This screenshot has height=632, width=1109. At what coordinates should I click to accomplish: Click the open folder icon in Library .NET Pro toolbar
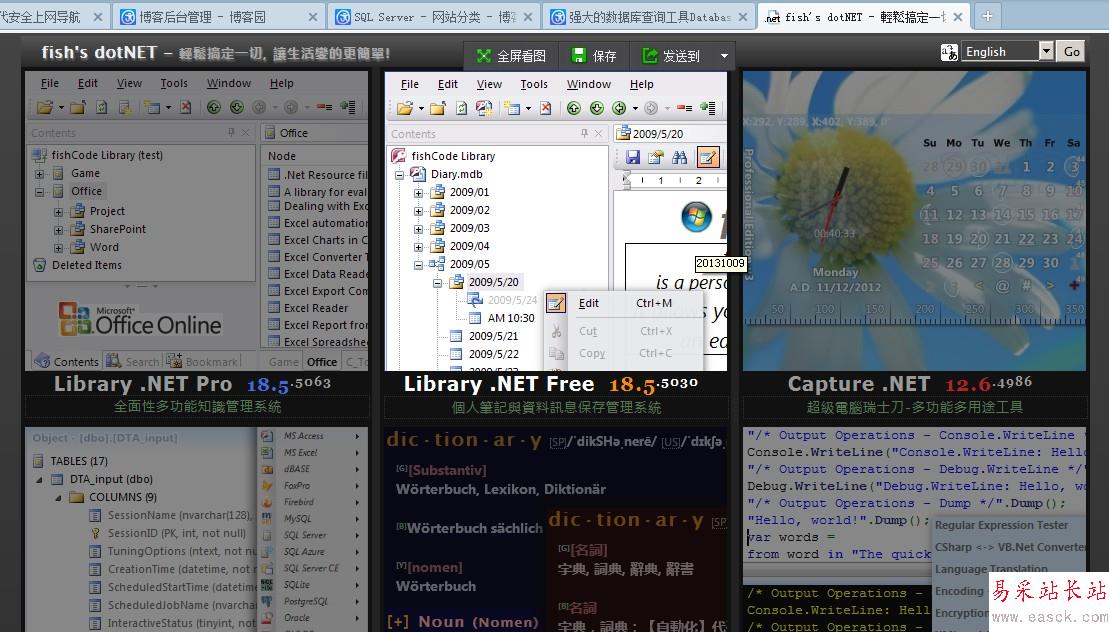(x=45, y=107)
